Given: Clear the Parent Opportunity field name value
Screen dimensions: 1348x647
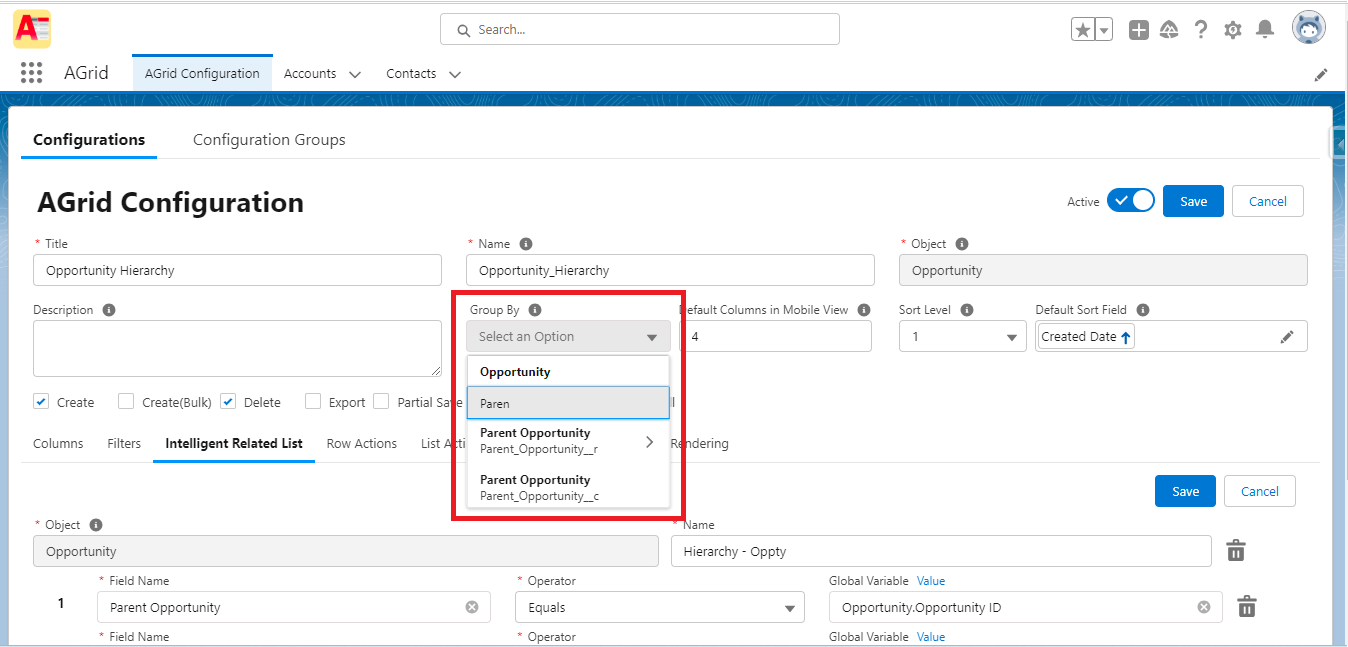Looking at the screenshot, I should coord(472,607).
